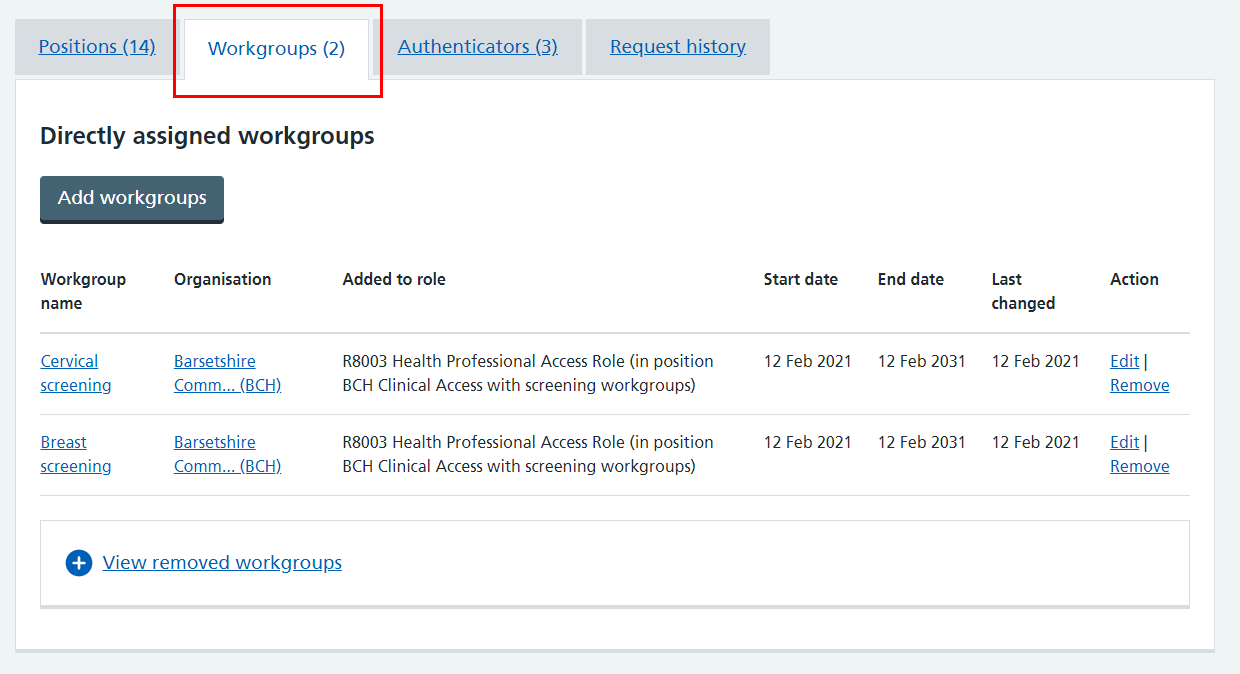Image resolution: width=1240 pixels, height=674 pixels.
Task: Click the Directly assigned workgroups heading
Action: click(x=207, y=136)
